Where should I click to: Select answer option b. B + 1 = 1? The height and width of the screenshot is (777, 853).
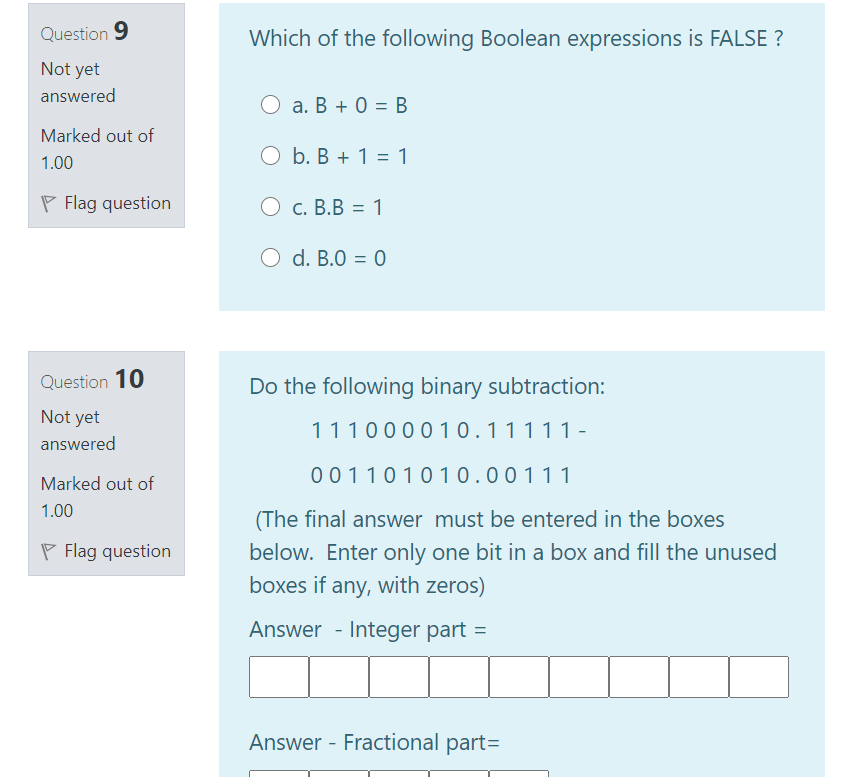click(270, 155)
